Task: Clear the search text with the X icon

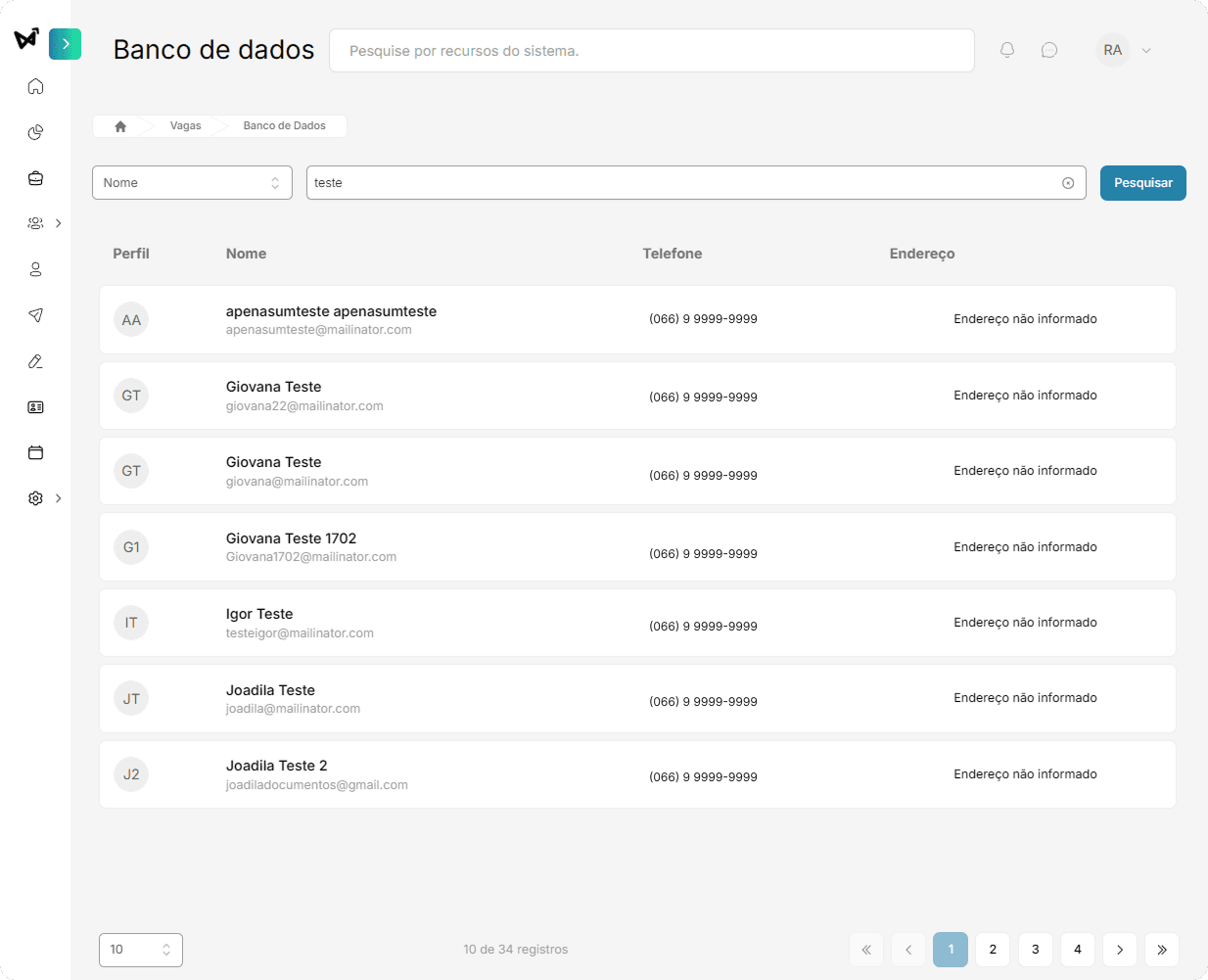Action: click(x=1068, y=183)
